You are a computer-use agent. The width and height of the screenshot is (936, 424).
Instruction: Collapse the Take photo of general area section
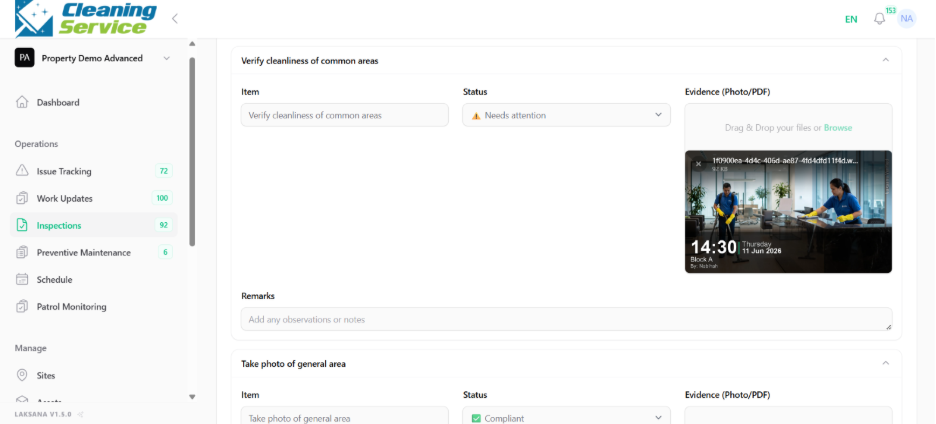(885, 363)
